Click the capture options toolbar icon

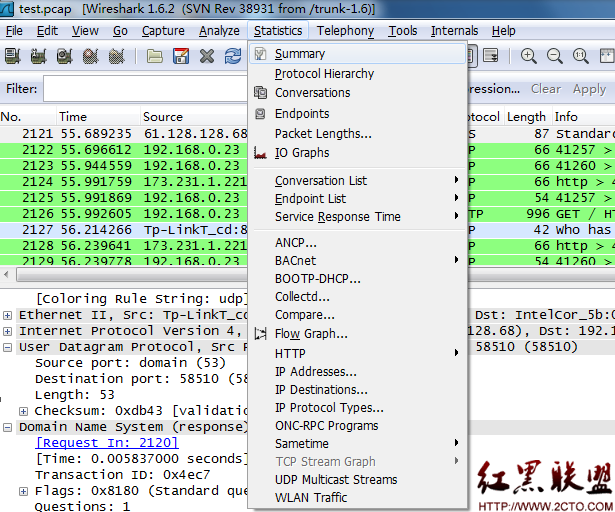click(x=38, y=56)
